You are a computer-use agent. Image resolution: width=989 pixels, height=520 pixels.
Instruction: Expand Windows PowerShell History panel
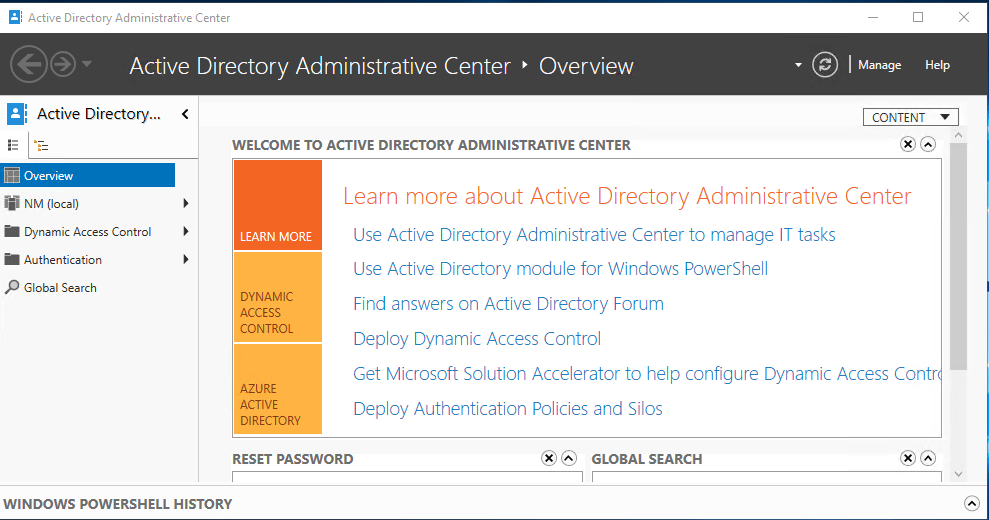point(972,504)
